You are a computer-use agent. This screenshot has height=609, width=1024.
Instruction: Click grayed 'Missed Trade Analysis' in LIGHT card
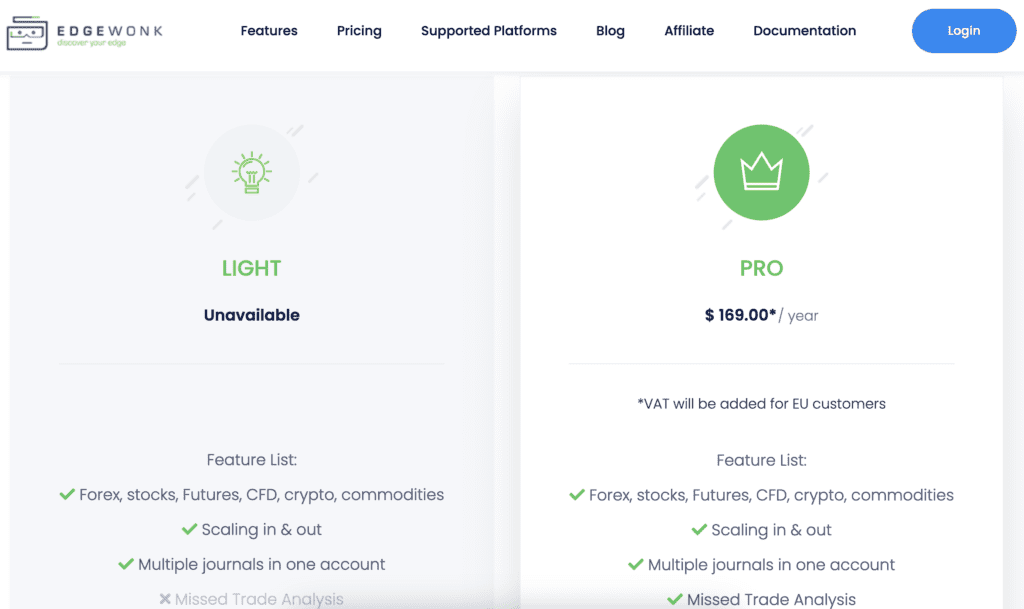click(259, 599)
